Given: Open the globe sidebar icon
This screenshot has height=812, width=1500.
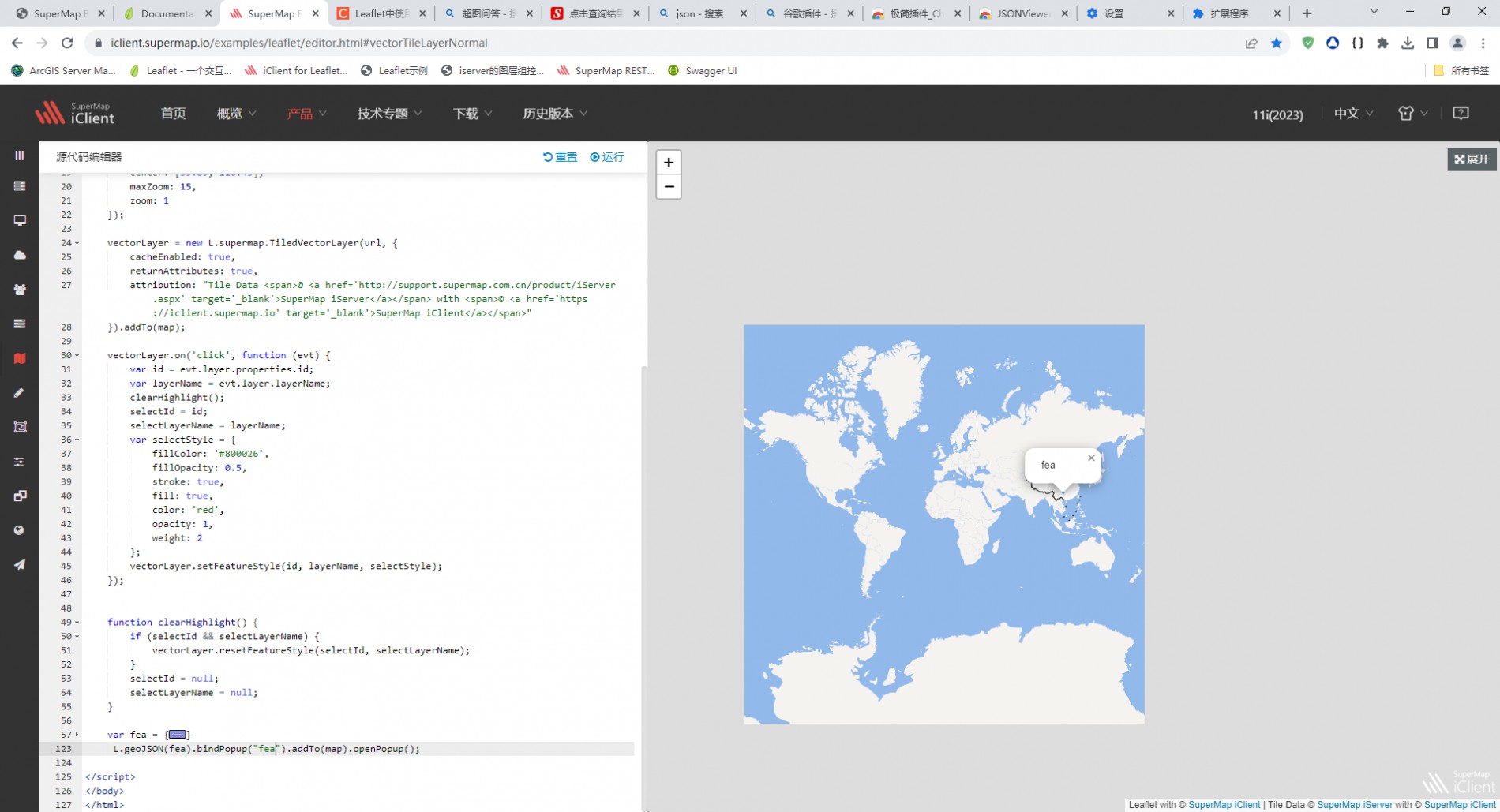Looking at the screenshot, I should tap(20, 530).
